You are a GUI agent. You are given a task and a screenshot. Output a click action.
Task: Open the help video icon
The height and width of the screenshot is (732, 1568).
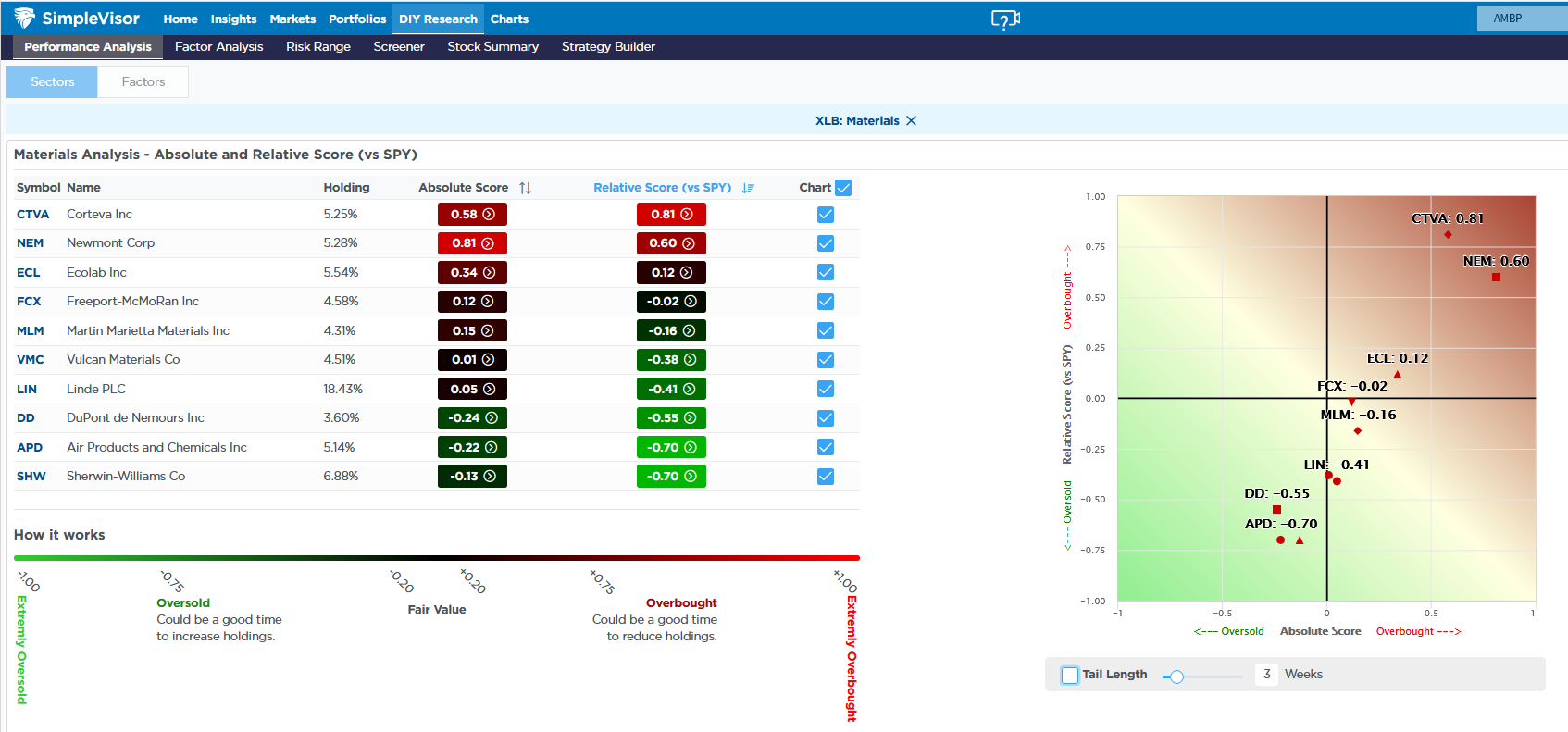click(x=1005, y=19)
